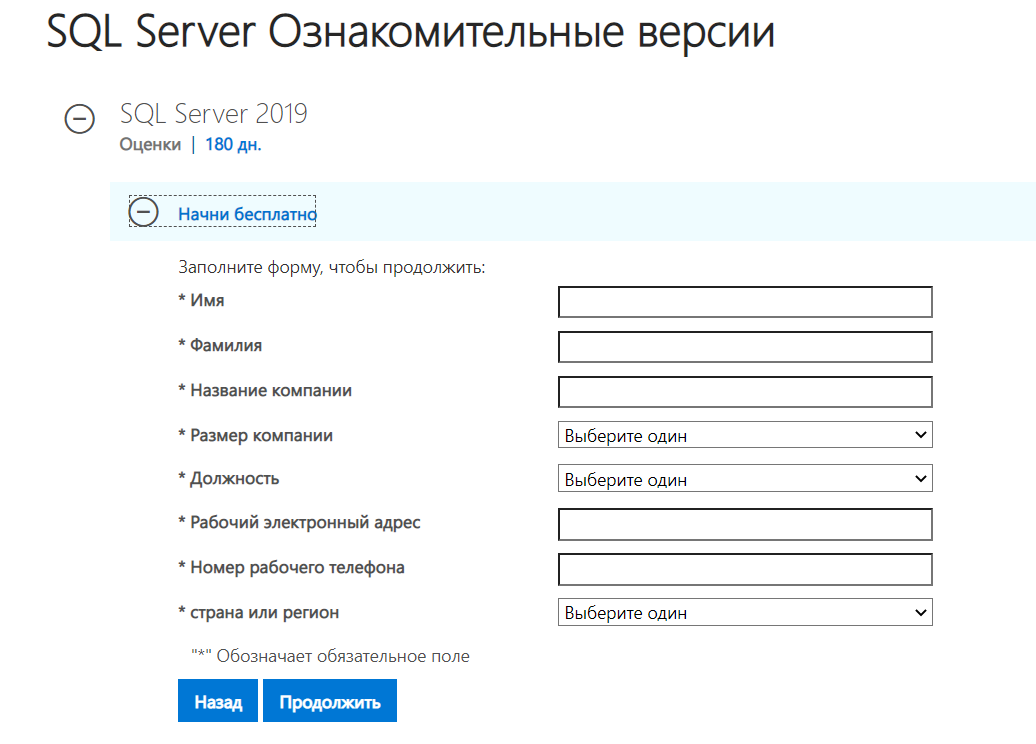Click the Размер компании field label
The height and width of the screenshot is (744, 1036).
pyautogui.click(x=261, y=436)
